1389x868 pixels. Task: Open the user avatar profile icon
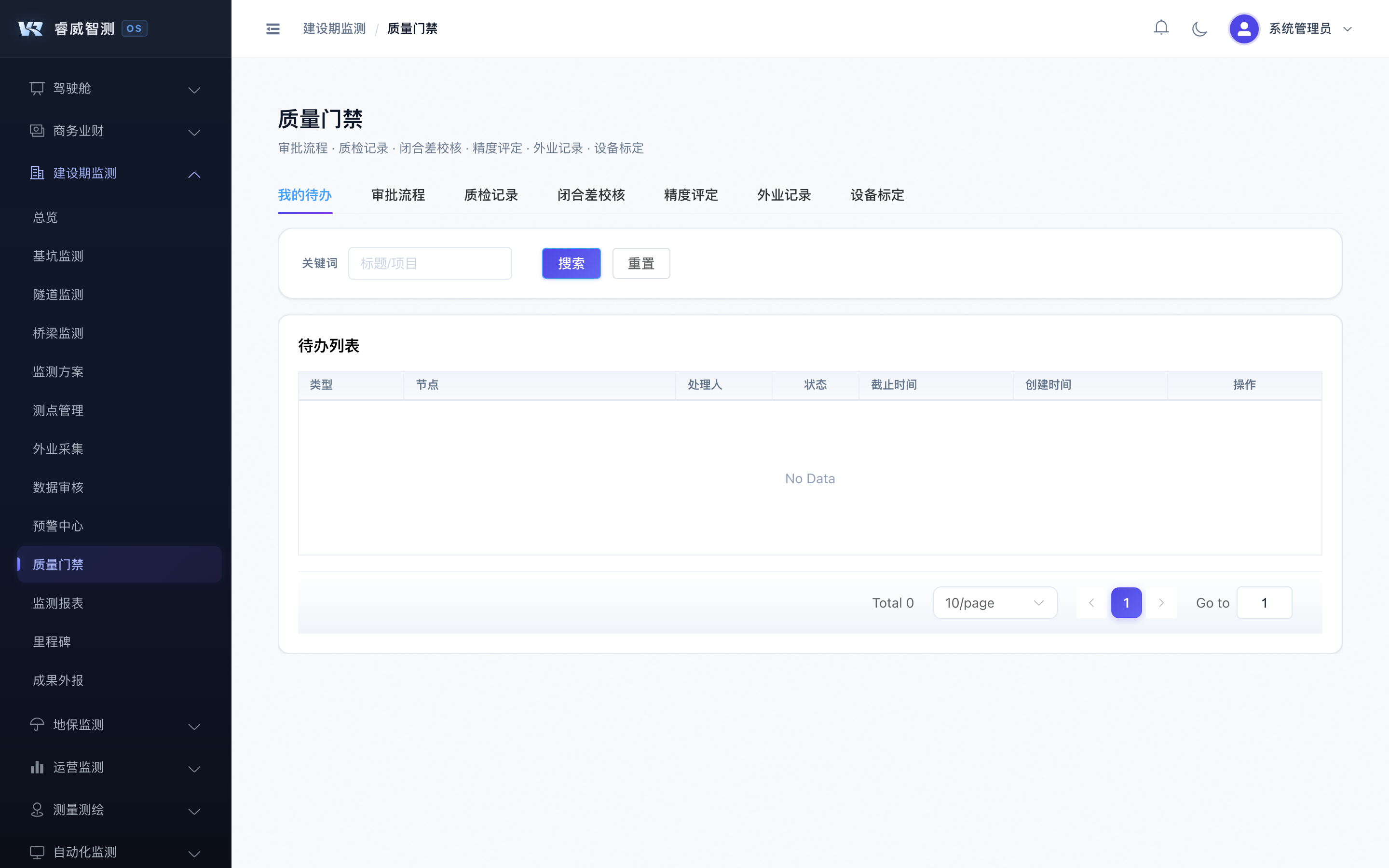click(x=1244, y=28)
